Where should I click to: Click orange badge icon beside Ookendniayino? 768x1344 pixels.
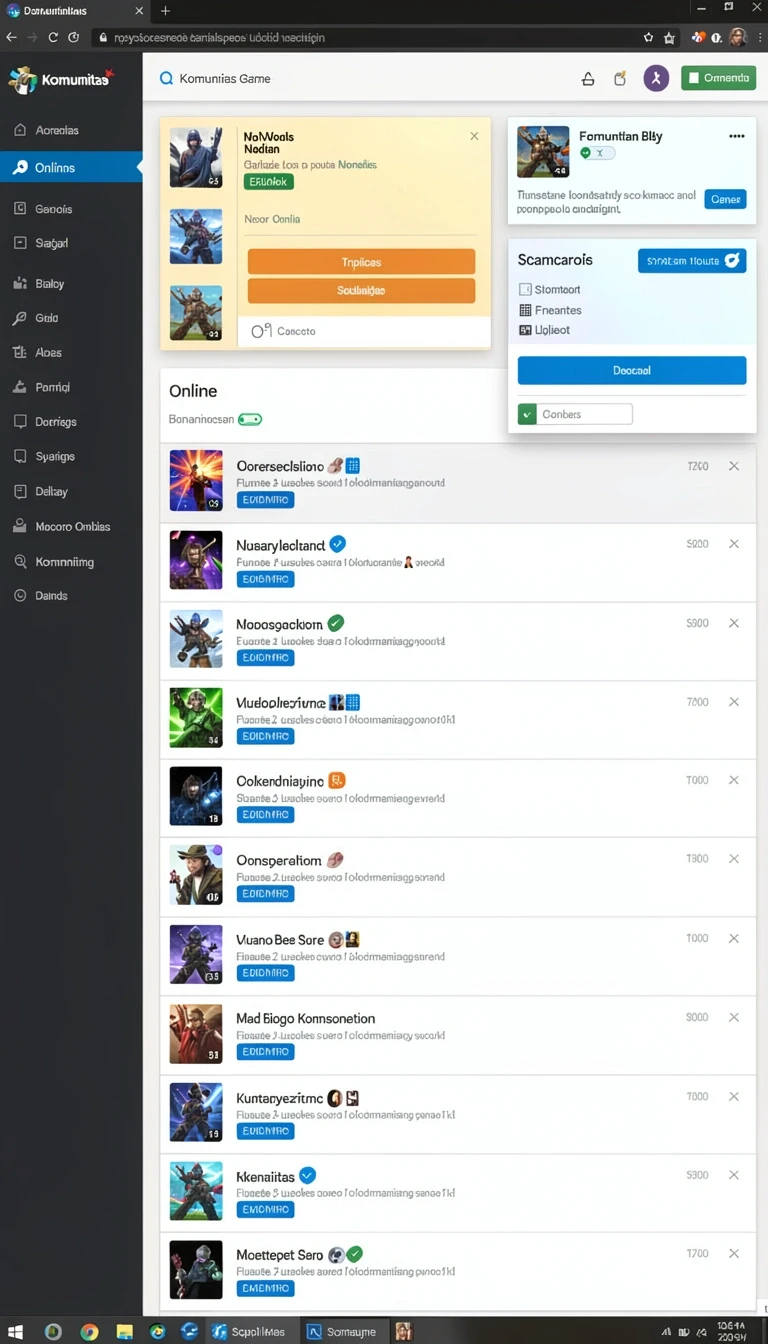coord(337,781)
